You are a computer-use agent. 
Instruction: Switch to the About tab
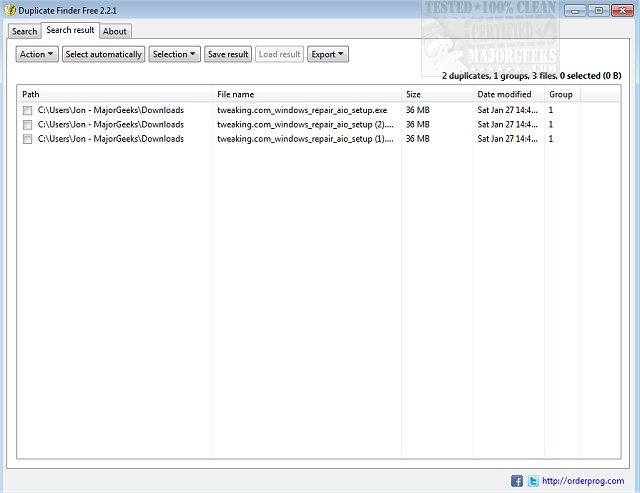click(x=115, y=31)
